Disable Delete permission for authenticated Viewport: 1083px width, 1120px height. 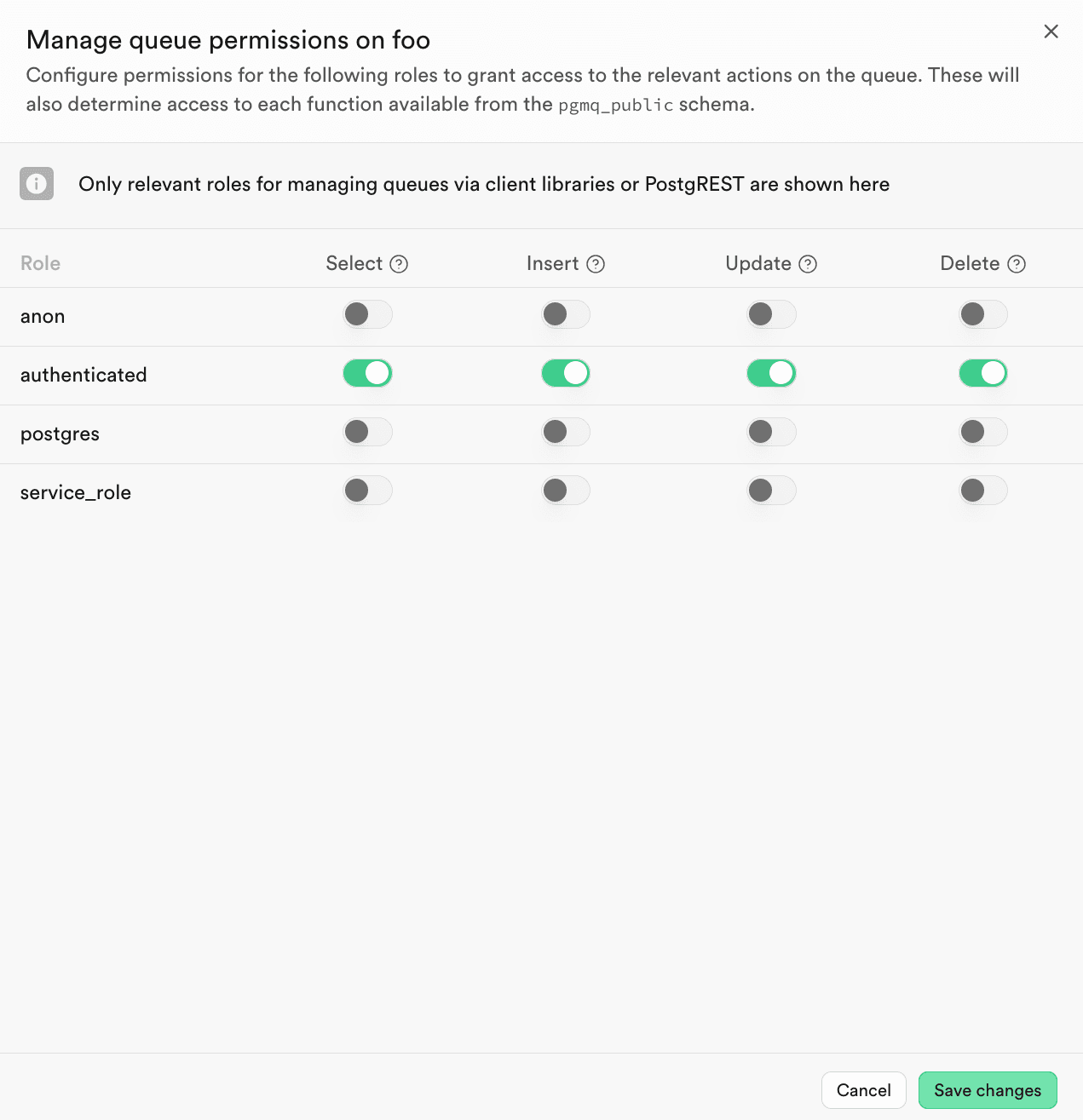tap(982, 372)
